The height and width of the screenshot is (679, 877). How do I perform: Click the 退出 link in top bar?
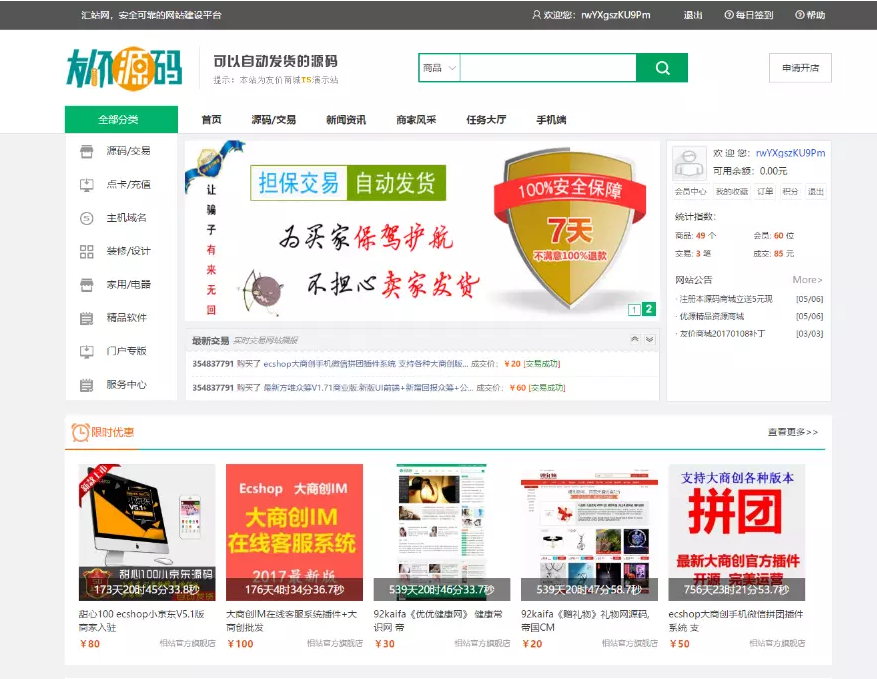692,15
